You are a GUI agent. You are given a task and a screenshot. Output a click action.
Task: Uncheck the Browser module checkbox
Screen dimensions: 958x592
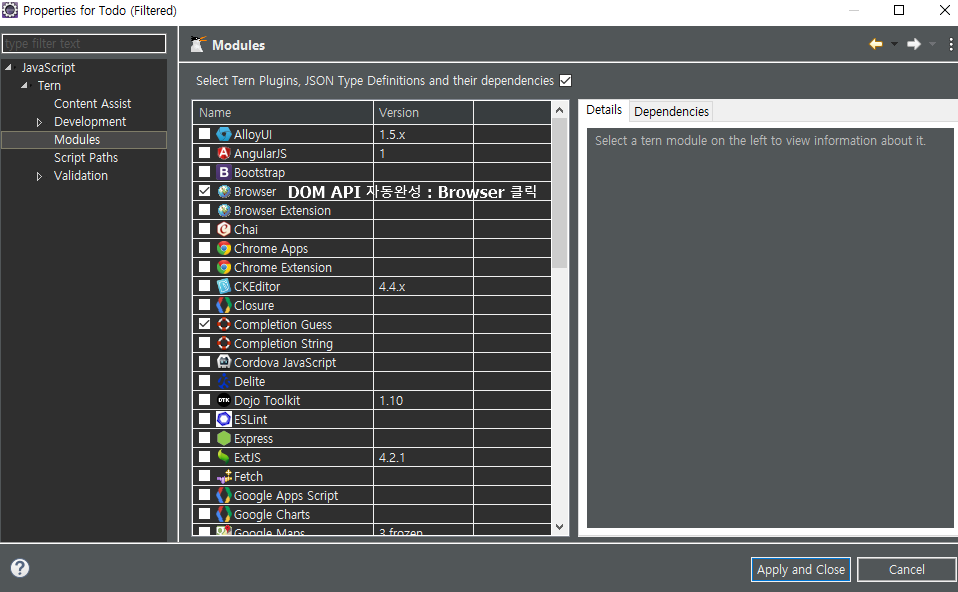(205, 191)
